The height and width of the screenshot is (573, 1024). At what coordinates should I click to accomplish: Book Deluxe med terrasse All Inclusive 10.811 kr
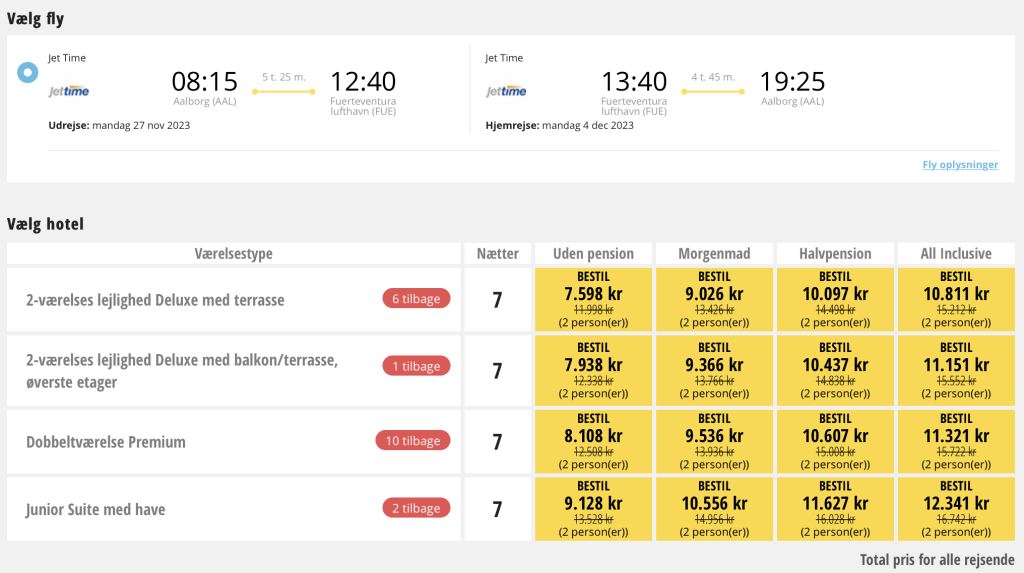click(956, 299)
